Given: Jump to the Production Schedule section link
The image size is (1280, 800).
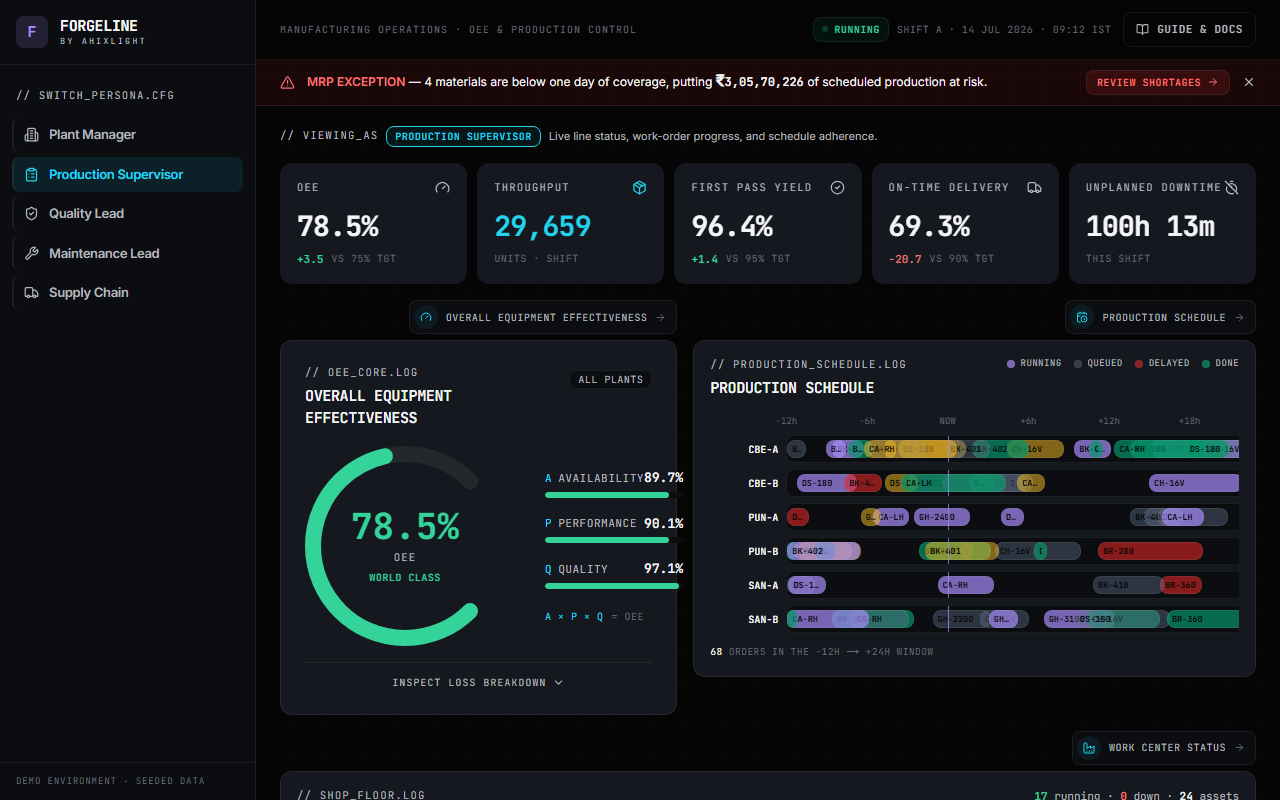Looking at the screenshot, I should [1160, 318].
